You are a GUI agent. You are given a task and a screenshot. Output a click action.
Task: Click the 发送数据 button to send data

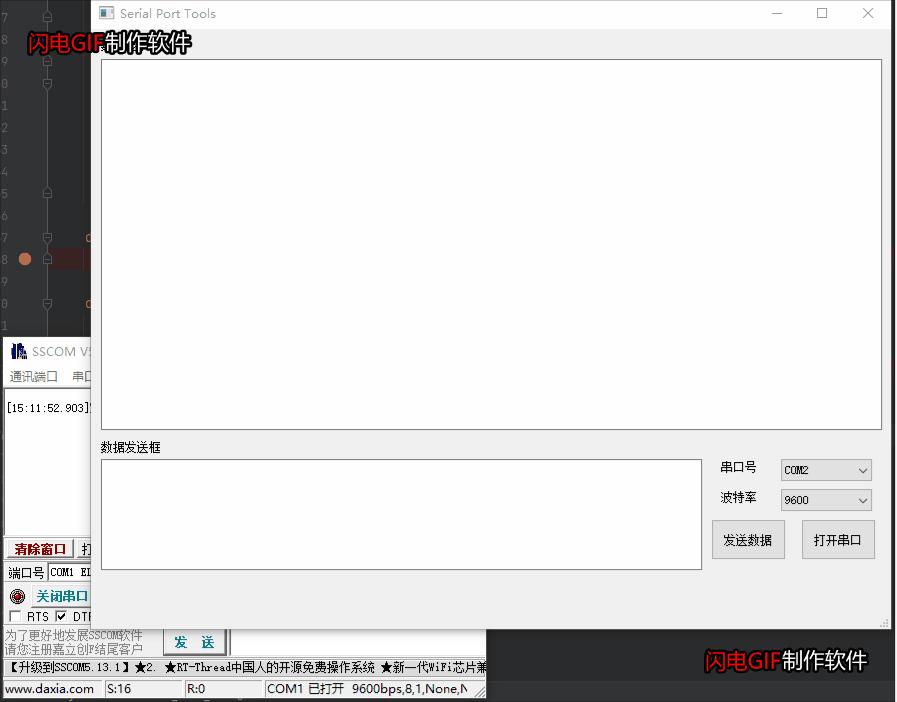748,539
